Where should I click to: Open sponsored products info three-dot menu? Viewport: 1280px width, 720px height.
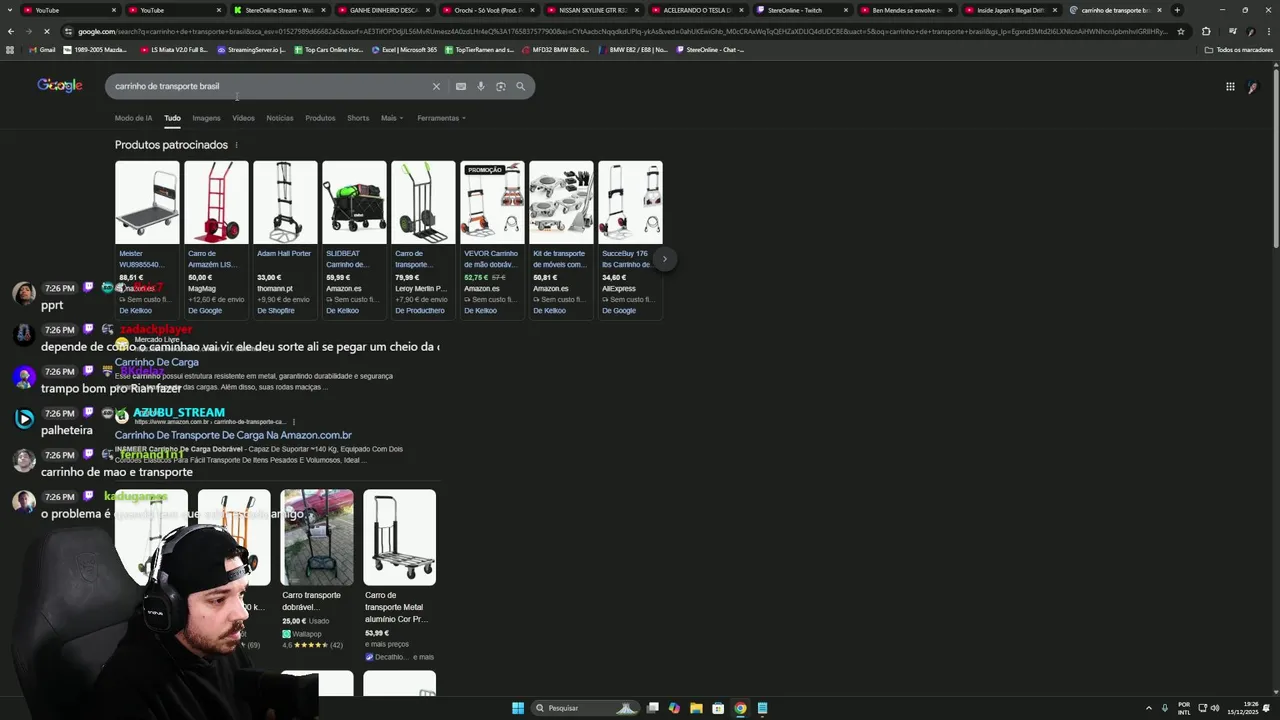point(237,145)
